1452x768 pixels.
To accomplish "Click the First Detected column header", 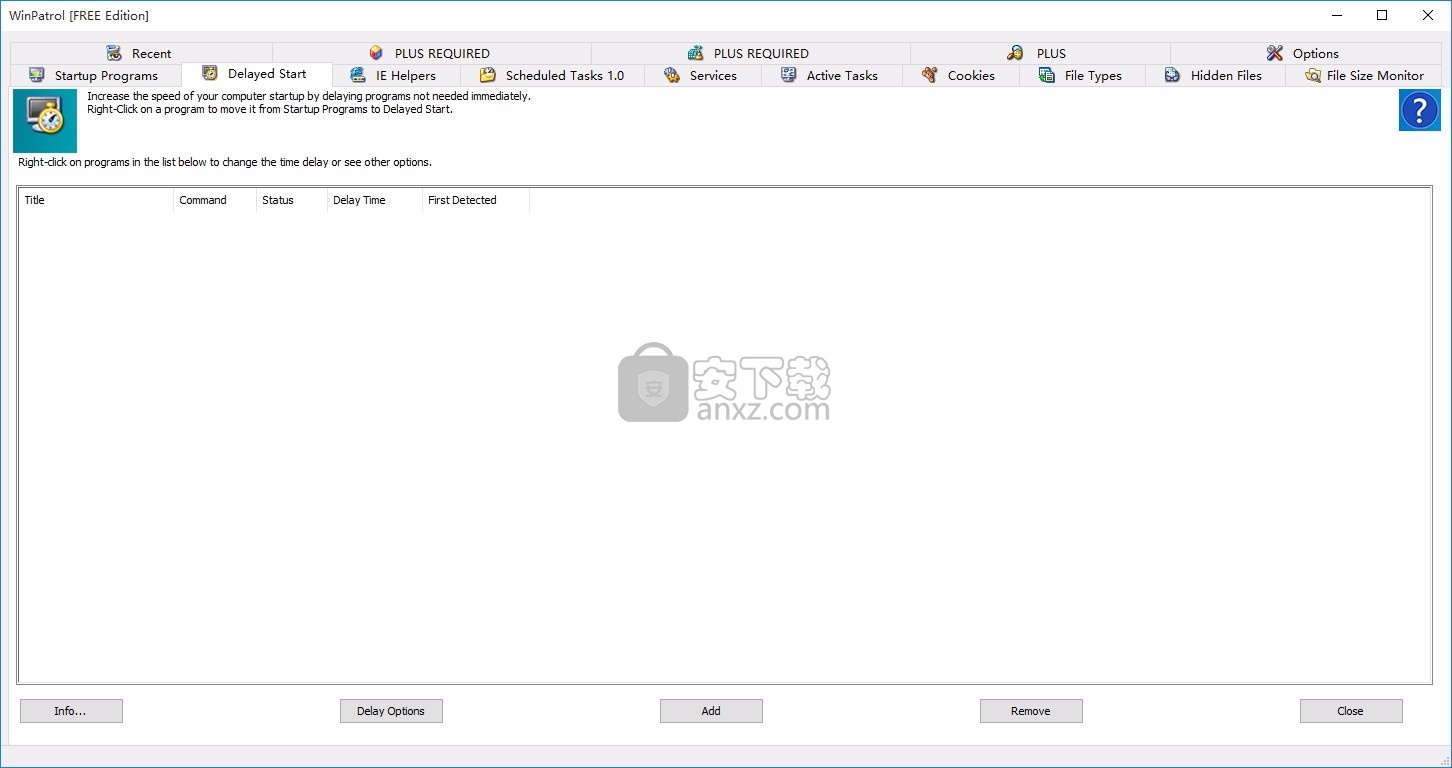I will [476, 200].
